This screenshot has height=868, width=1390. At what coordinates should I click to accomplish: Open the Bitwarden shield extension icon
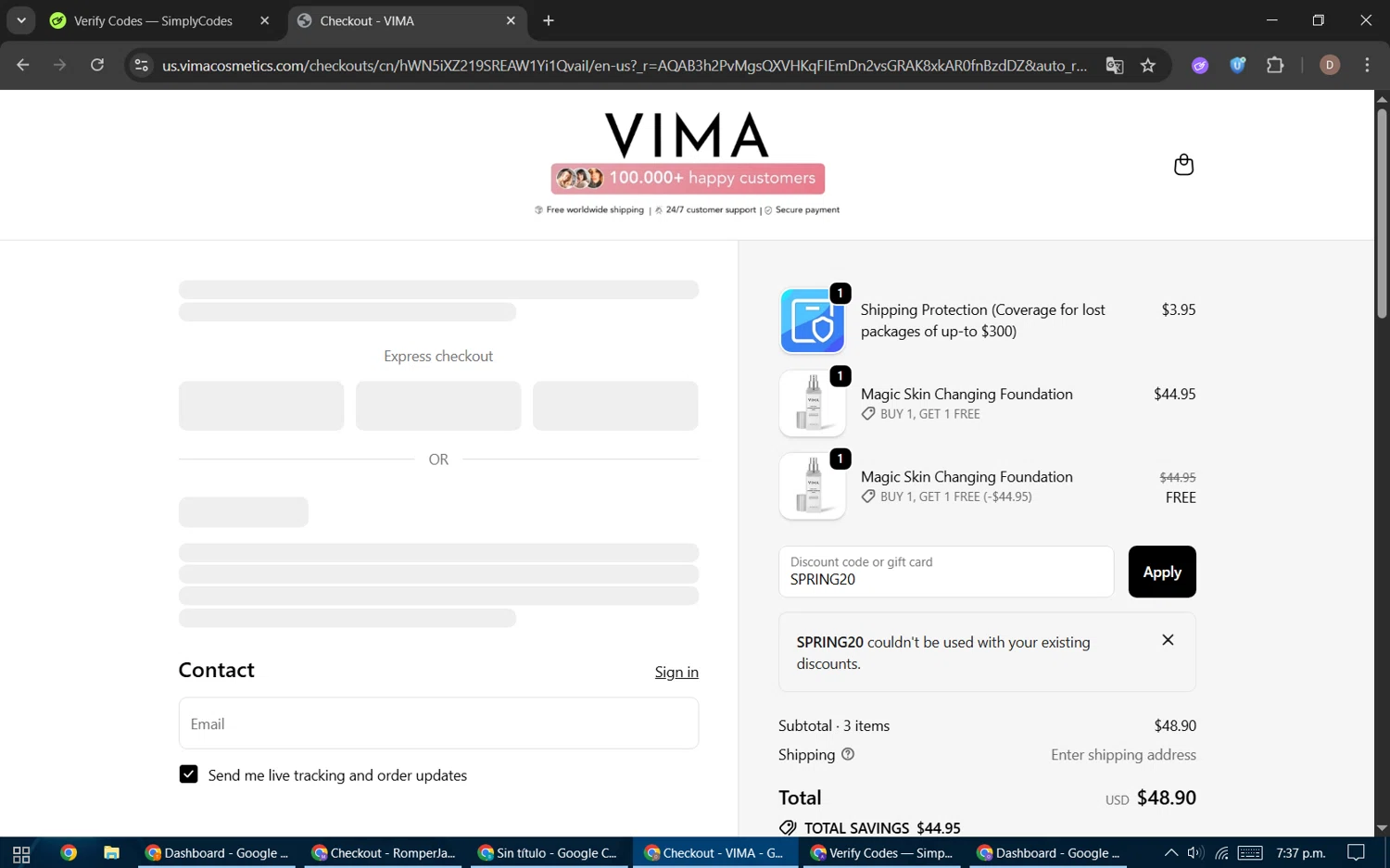(x=1237, y=65)
